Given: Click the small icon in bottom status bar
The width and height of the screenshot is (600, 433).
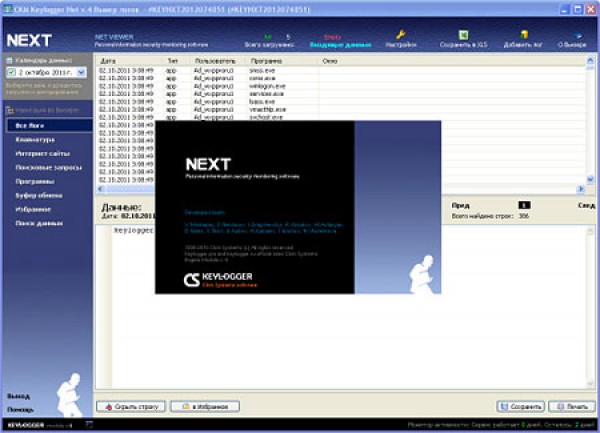Looking at the screenshot, I should (x=89, y=424).
